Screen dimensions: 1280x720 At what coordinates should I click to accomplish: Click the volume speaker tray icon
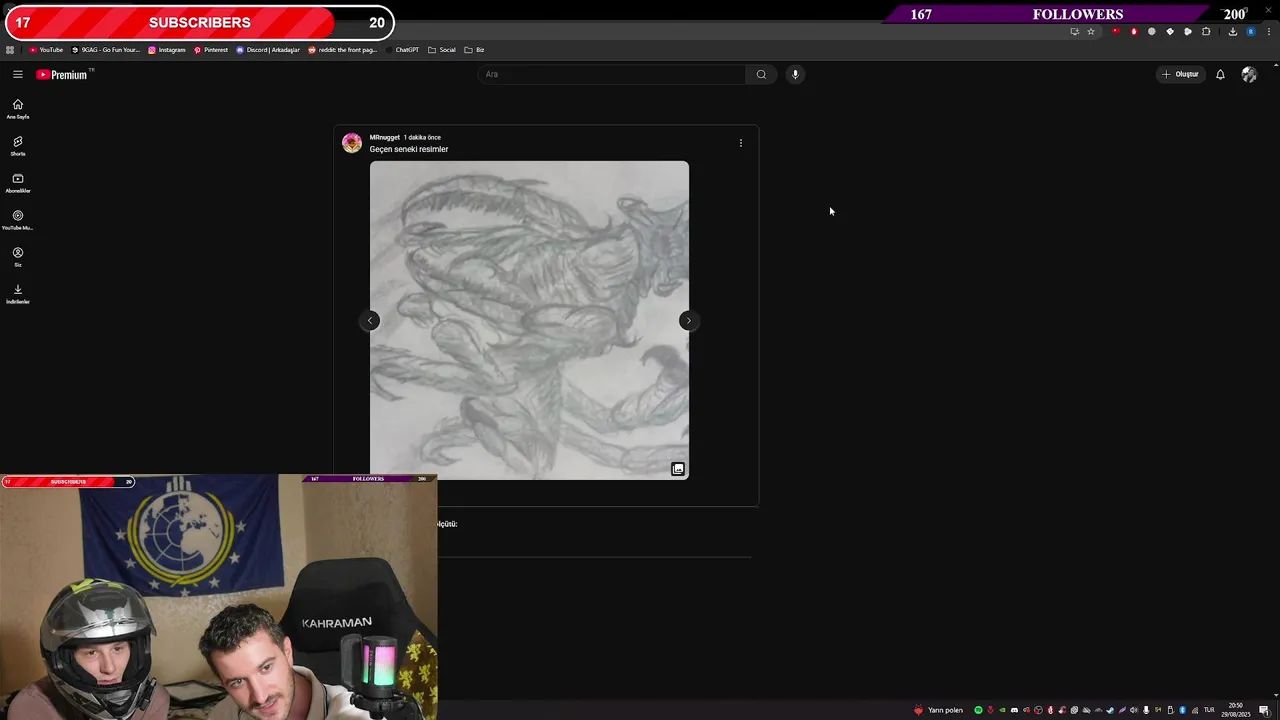(1134, 710)
